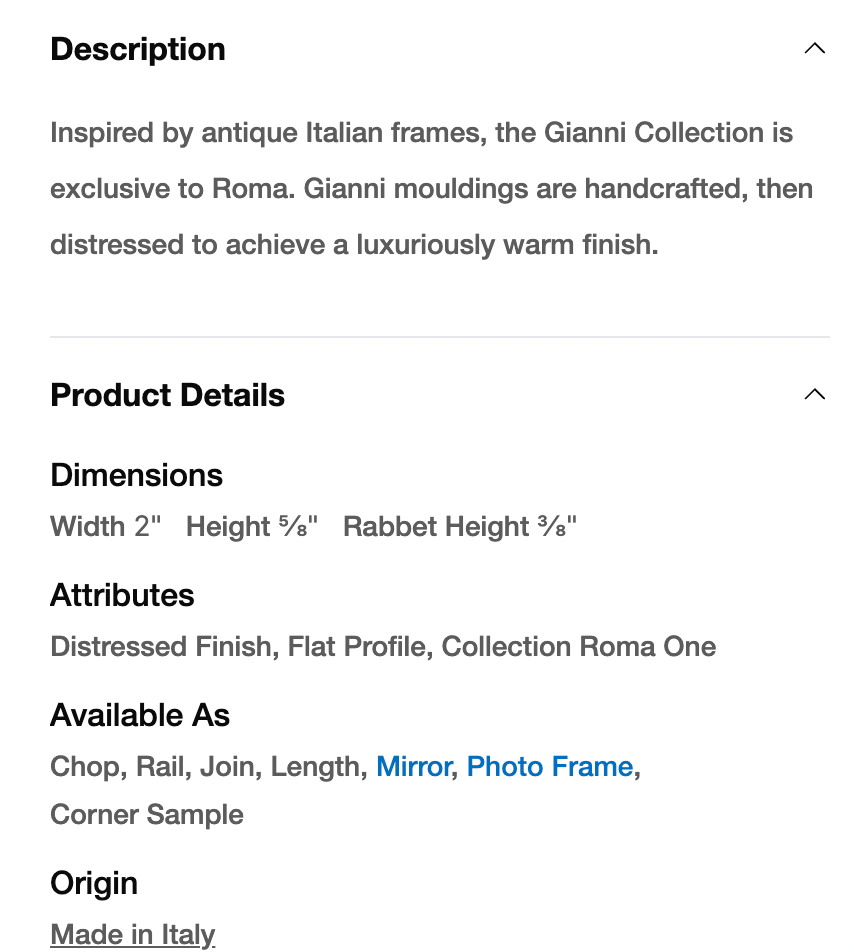Follow the Made in Italy link
This screenshot has width=854, height=952.
pos(132,934)
